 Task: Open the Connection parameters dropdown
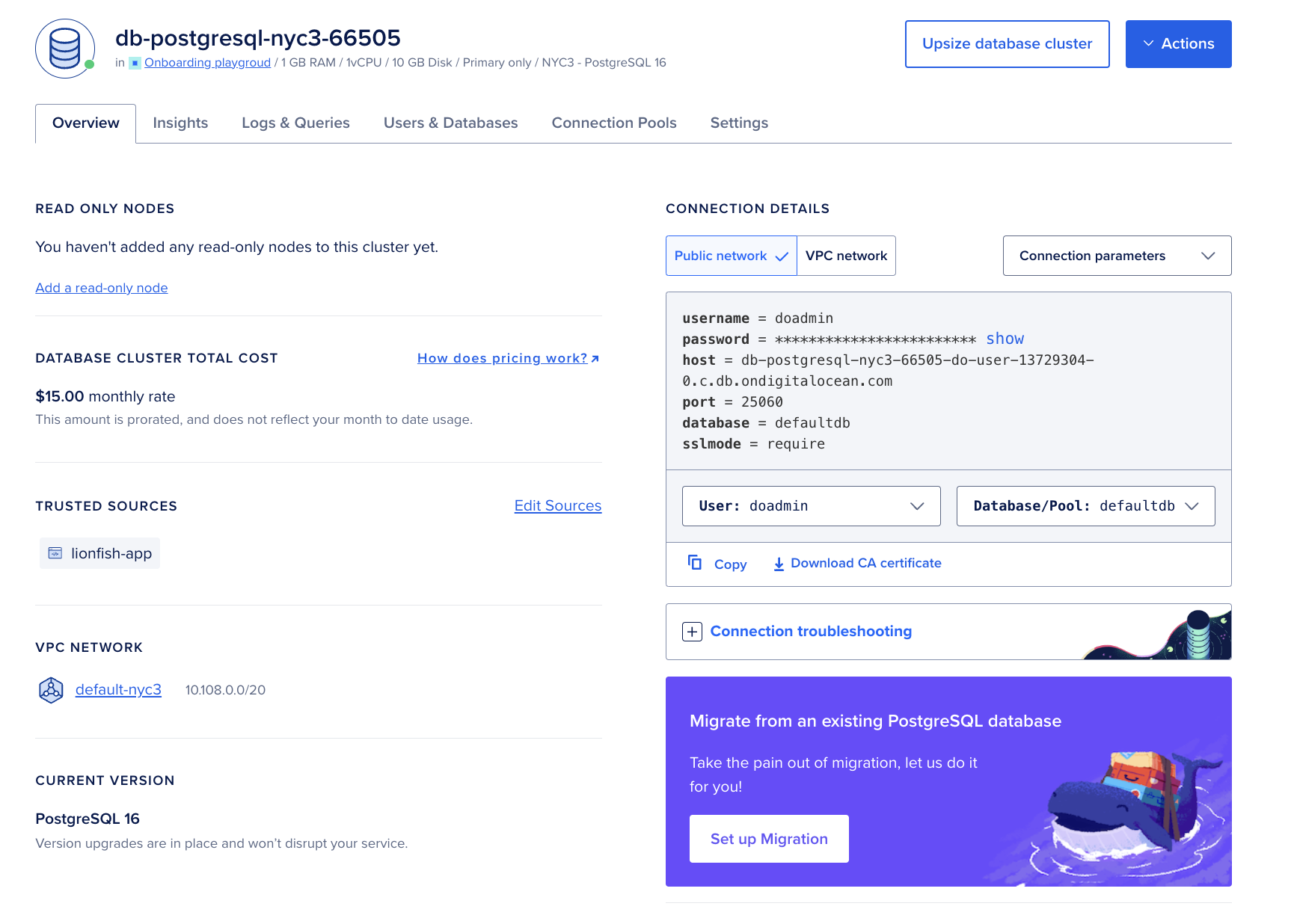click(x=1116, y=256)
